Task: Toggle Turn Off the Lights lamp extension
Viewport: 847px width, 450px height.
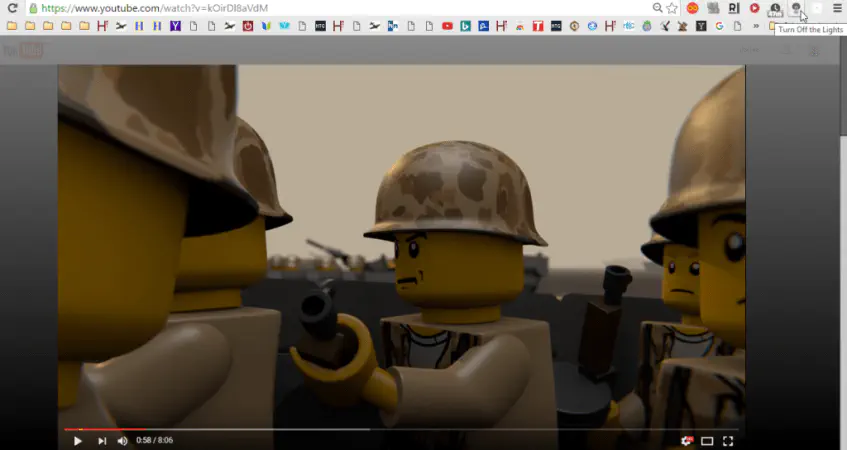Action: point(796,8)
